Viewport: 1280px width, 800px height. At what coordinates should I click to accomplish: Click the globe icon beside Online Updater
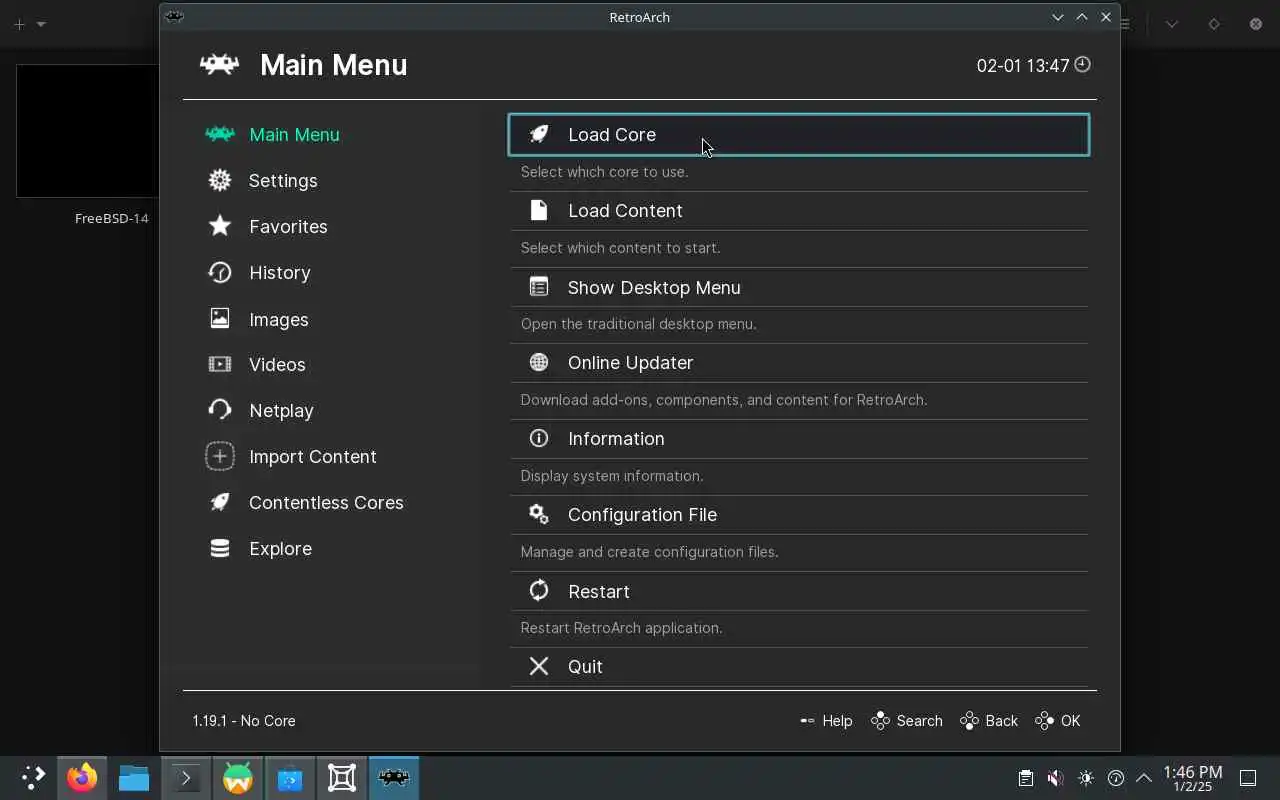[x=539, y=362]
